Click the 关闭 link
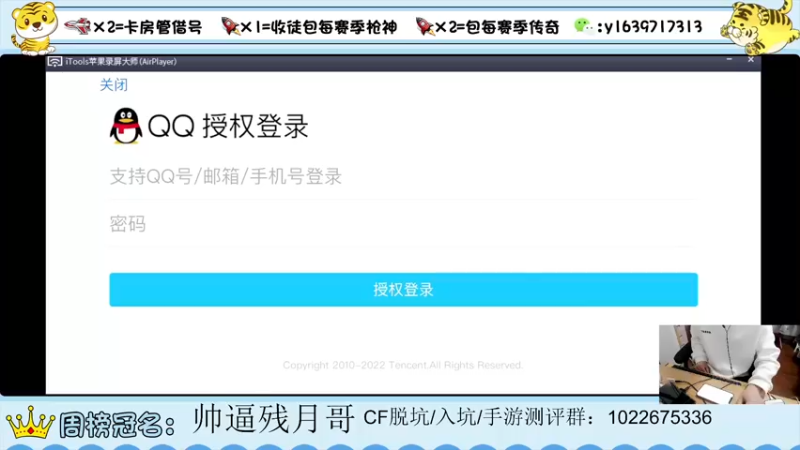Image resolution: width=800 pixels, height=450 pixels. point(113,85)
